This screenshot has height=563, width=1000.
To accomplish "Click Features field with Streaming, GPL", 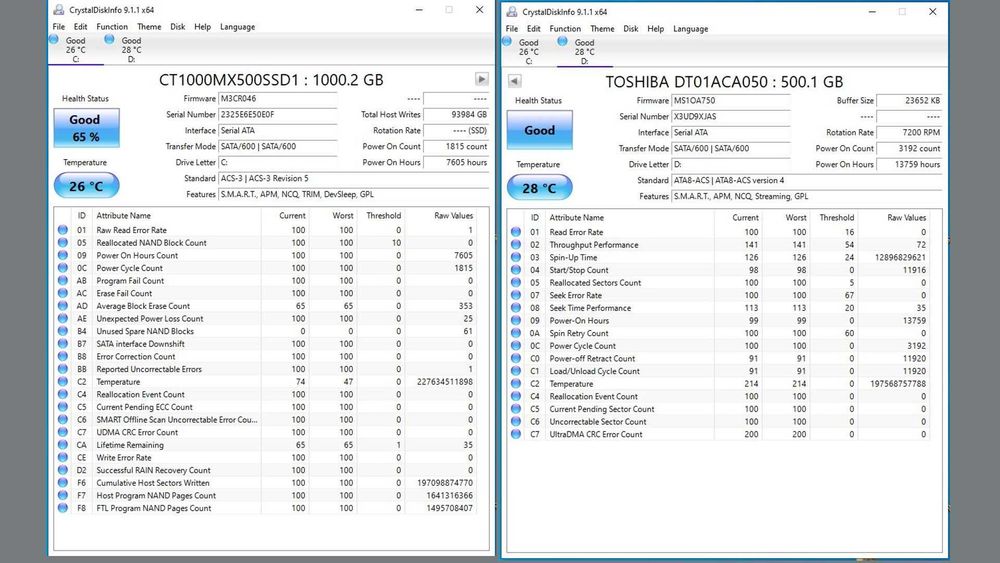I will (x=807, y=196).
